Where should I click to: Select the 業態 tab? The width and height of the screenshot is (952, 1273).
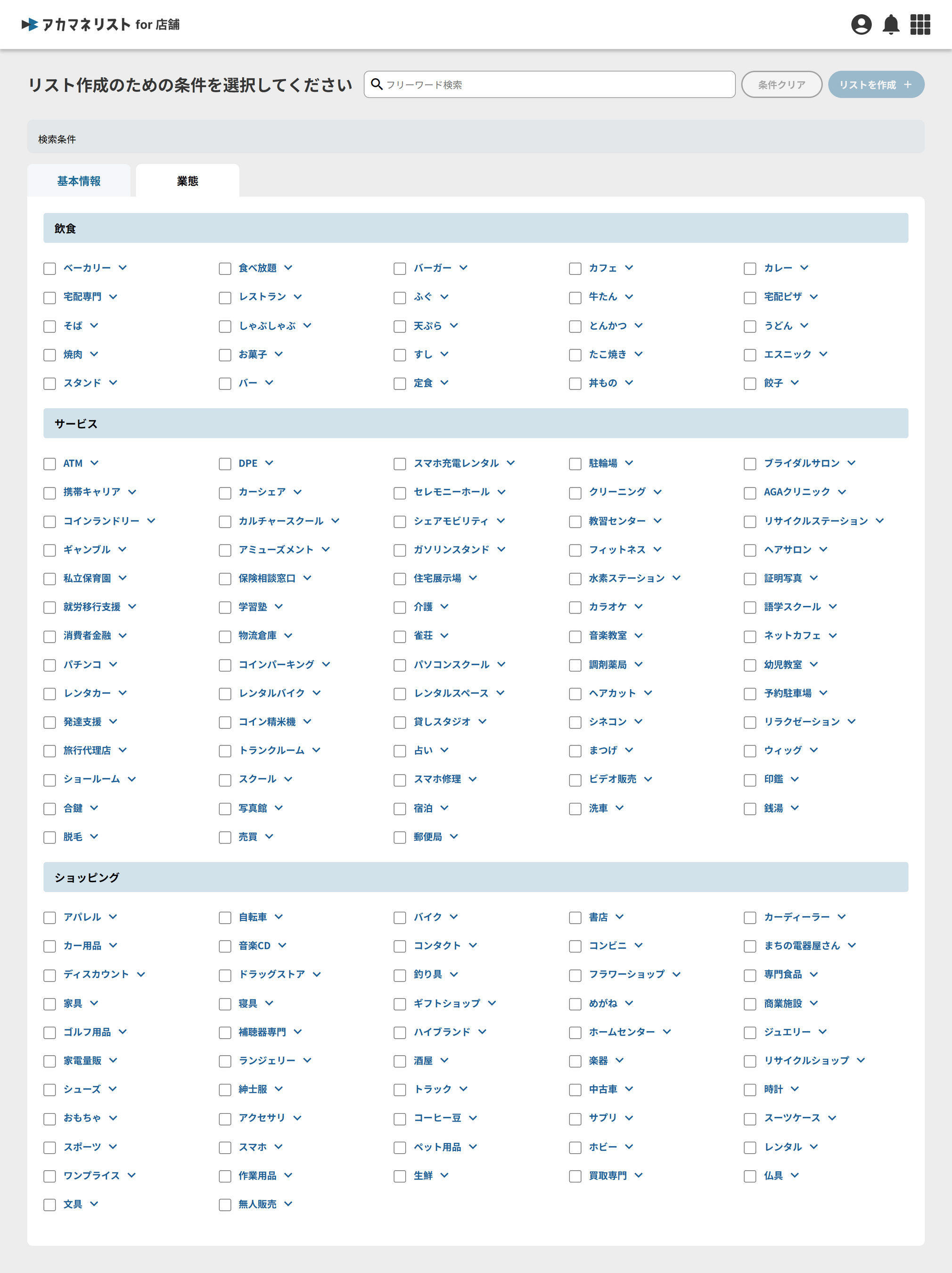pyautogui.click(x=188, y=181)
